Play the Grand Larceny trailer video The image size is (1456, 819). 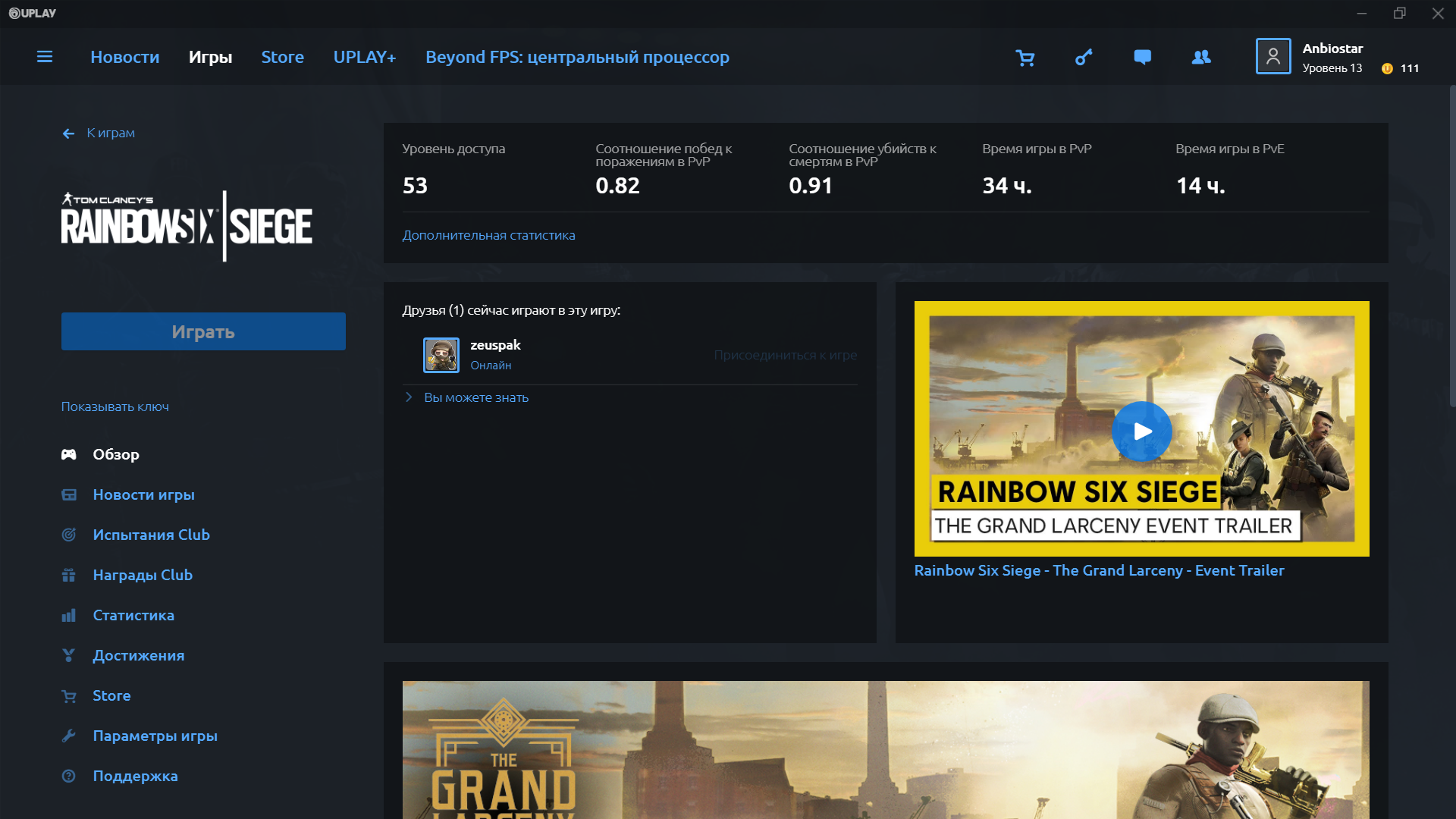[1141, 431]
